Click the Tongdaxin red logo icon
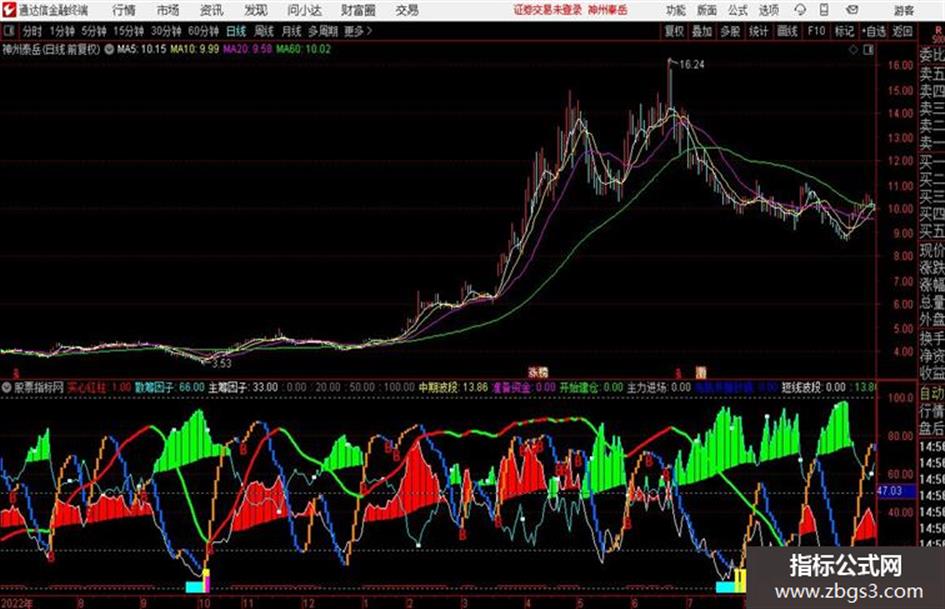The image size is (945, 609). (9, 10)
